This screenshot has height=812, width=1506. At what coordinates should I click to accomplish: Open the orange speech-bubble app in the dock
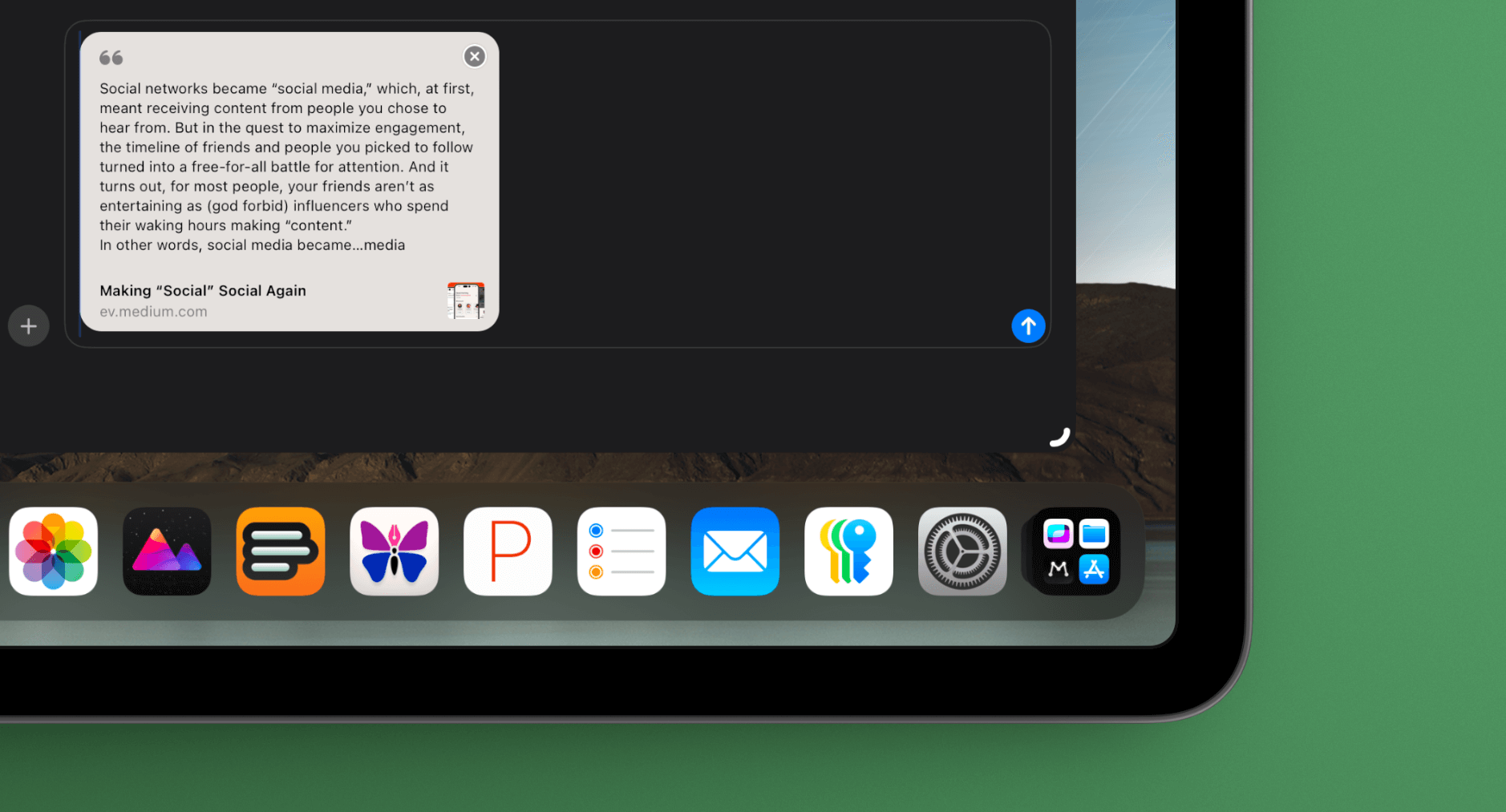[281, 551]
